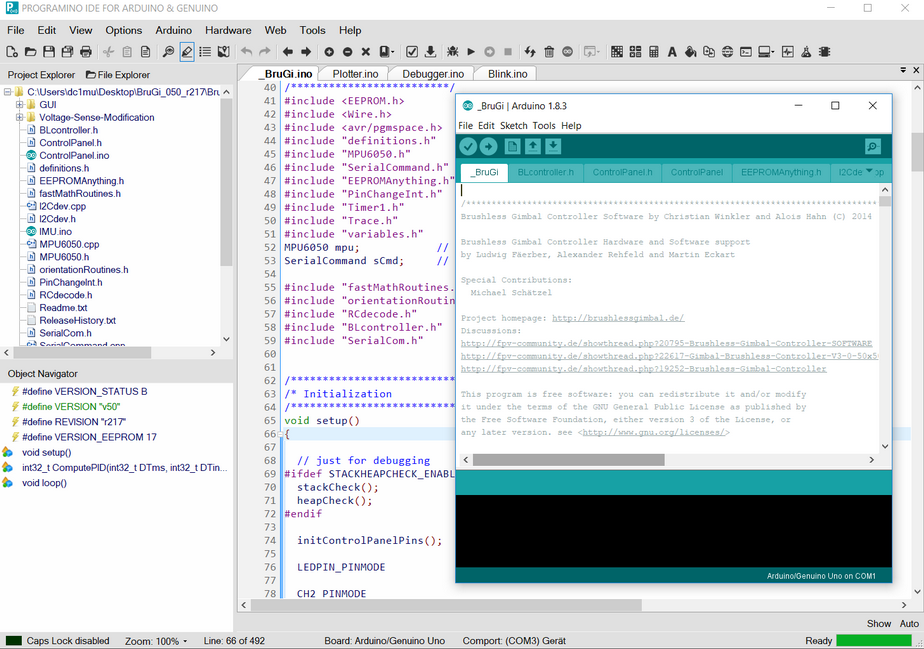Image resolution: width=924 pixels, height=649 pixels.
Task: Open the Arduino Serial Monitor
Action: [873, 147]
